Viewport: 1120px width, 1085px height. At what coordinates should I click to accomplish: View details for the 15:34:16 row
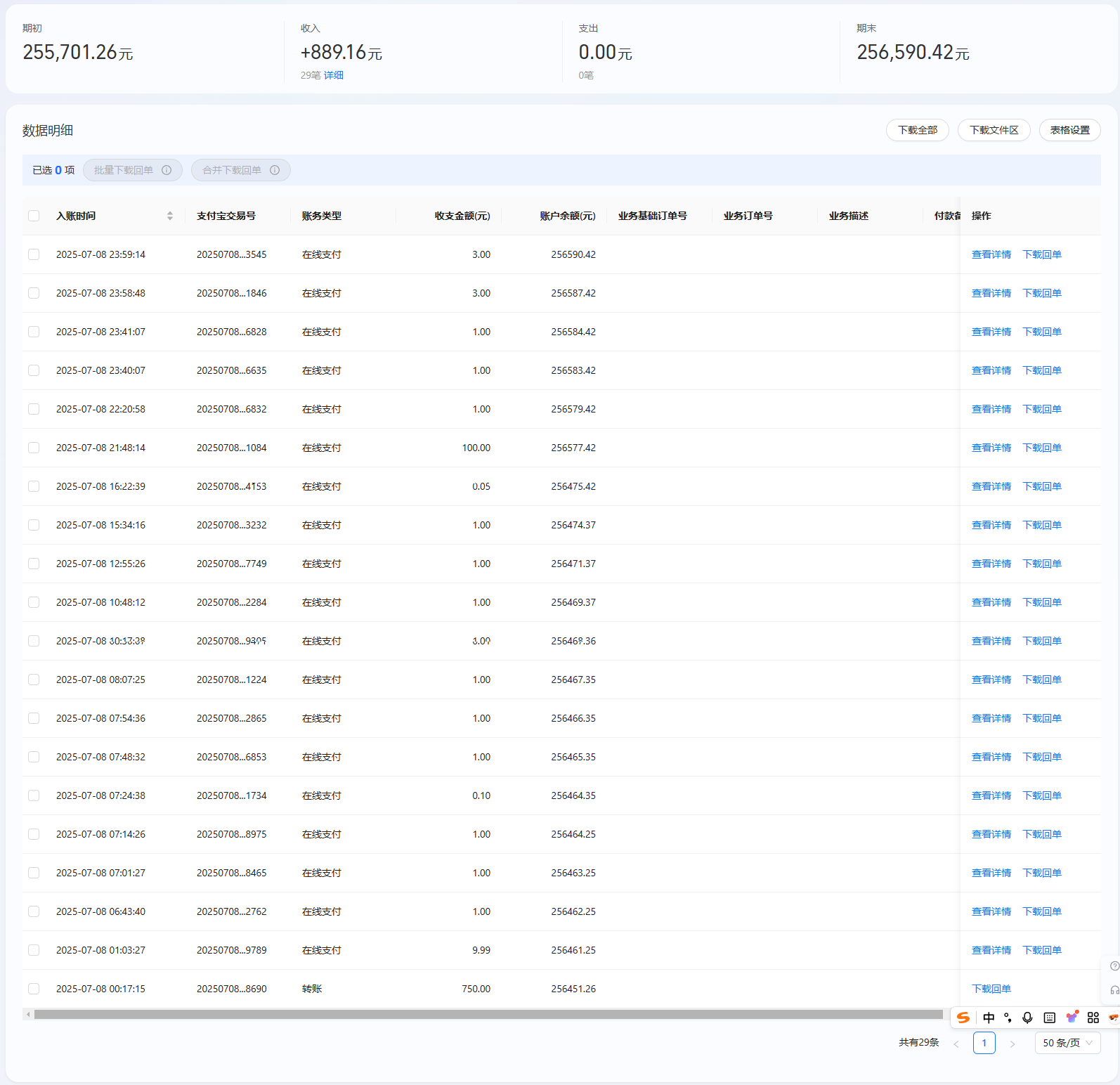[991, 525]
